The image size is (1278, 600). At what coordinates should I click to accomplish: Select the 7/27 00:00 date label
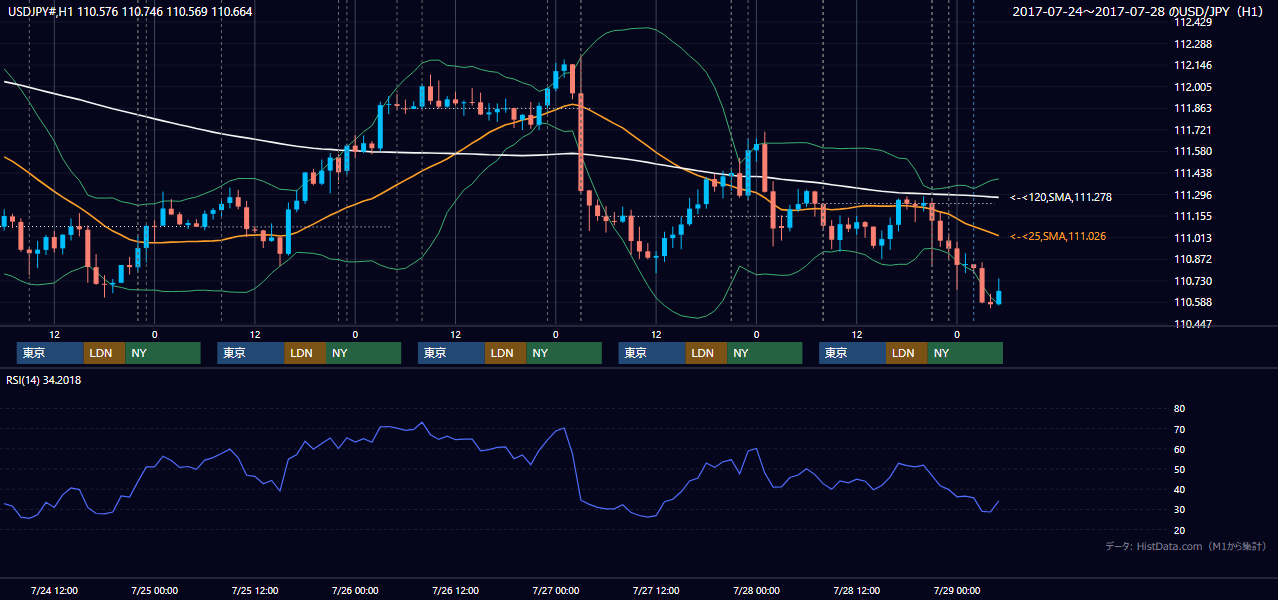coord(555,590)
